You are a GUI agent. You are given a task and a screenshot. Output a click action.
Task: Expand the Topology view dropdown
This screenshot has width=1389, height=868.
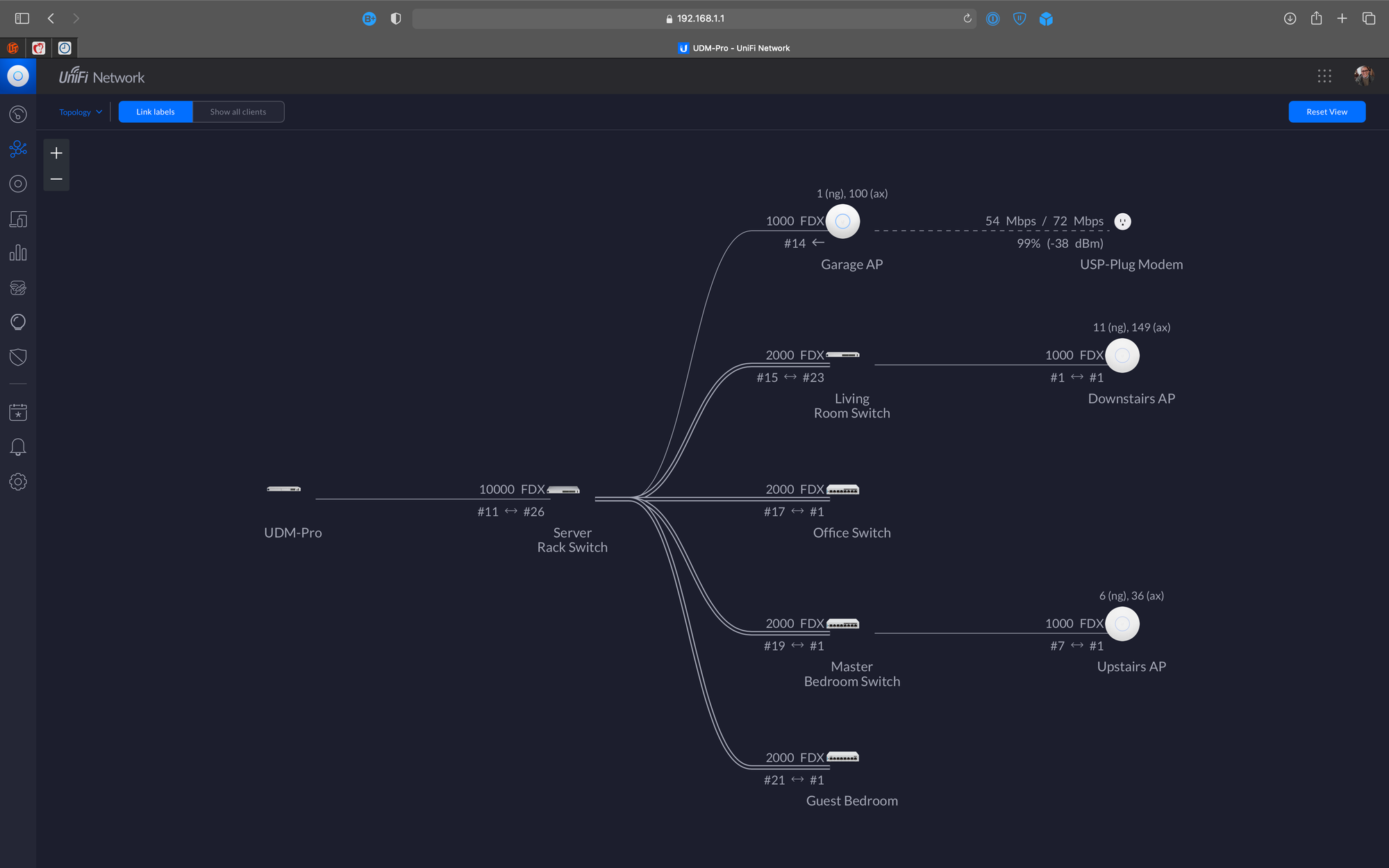[81, 112]
